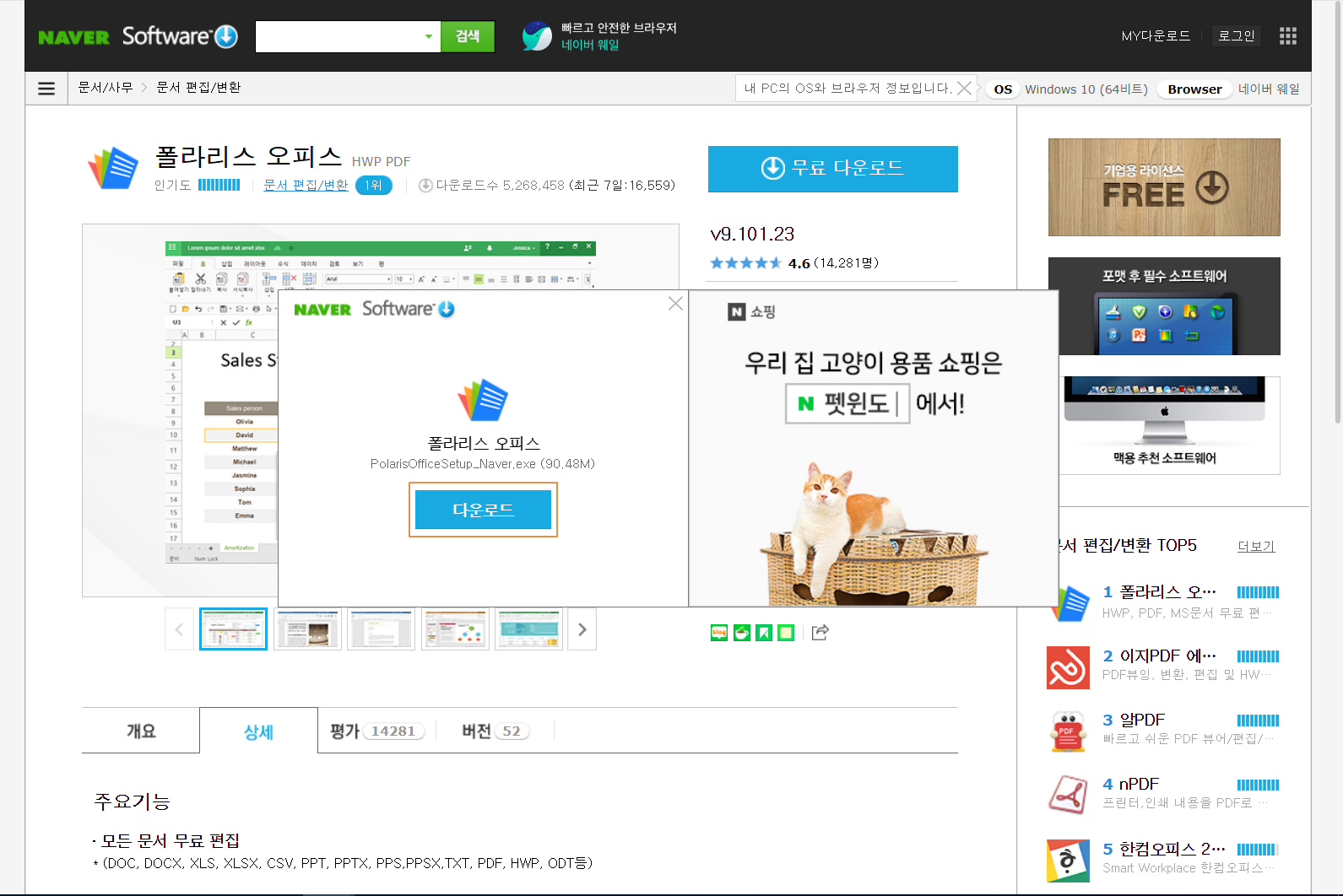Open nPDF icon in TOP5 list
1343x896 pixels.
click(1068, 796)
